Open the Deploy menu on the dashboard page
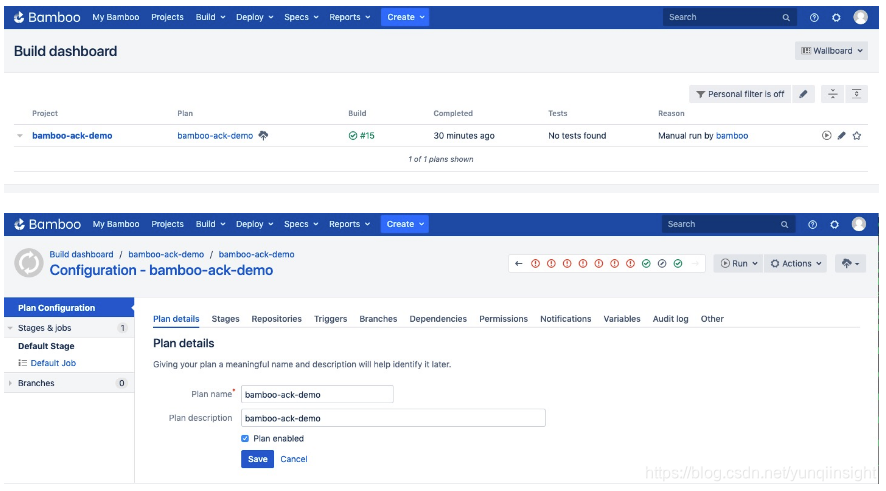This screenshot has height=491, width=886. click(x=254, y=17)
